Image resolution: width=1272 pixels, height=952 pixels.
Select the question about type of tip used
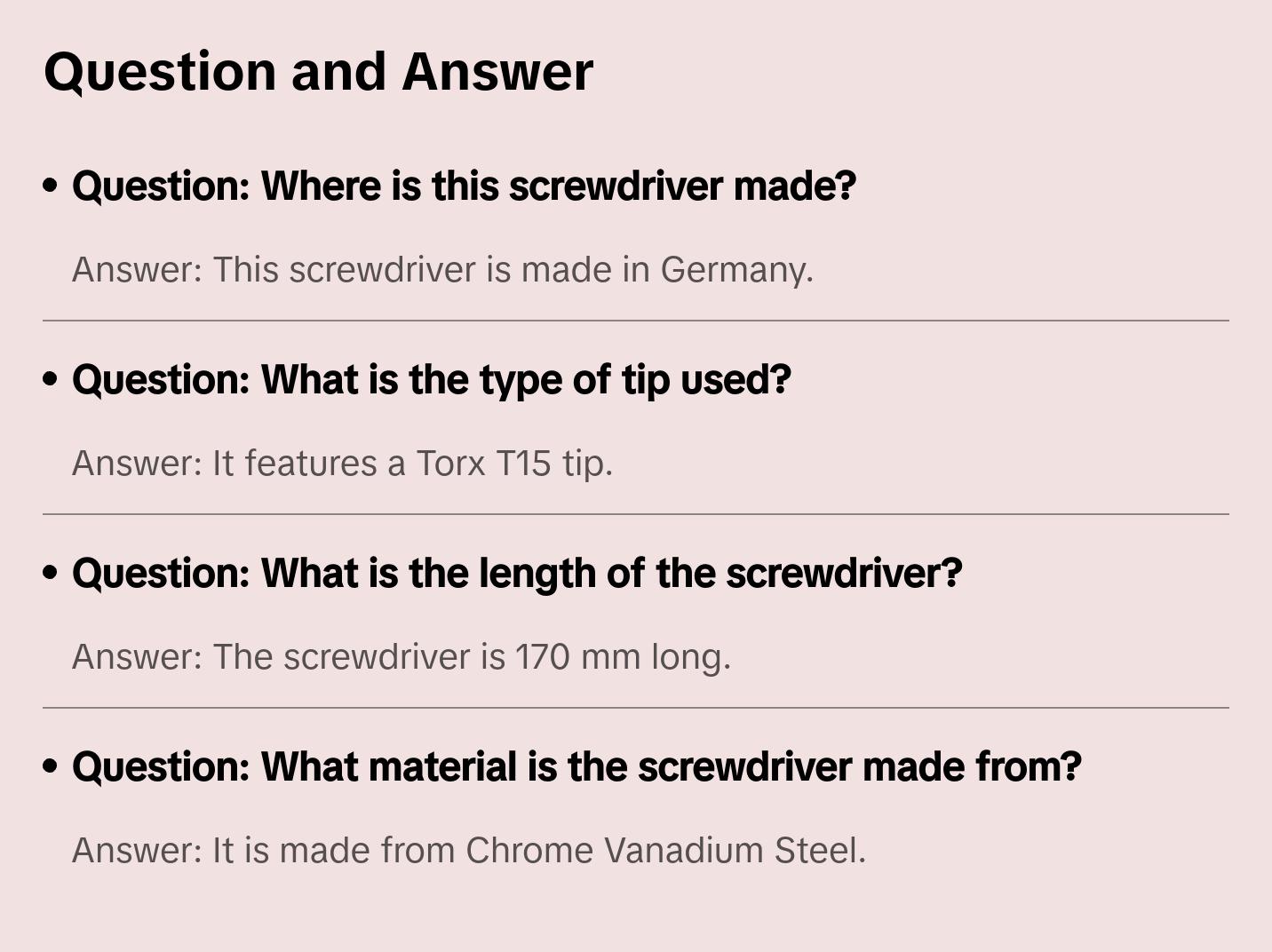click(431, 379)
